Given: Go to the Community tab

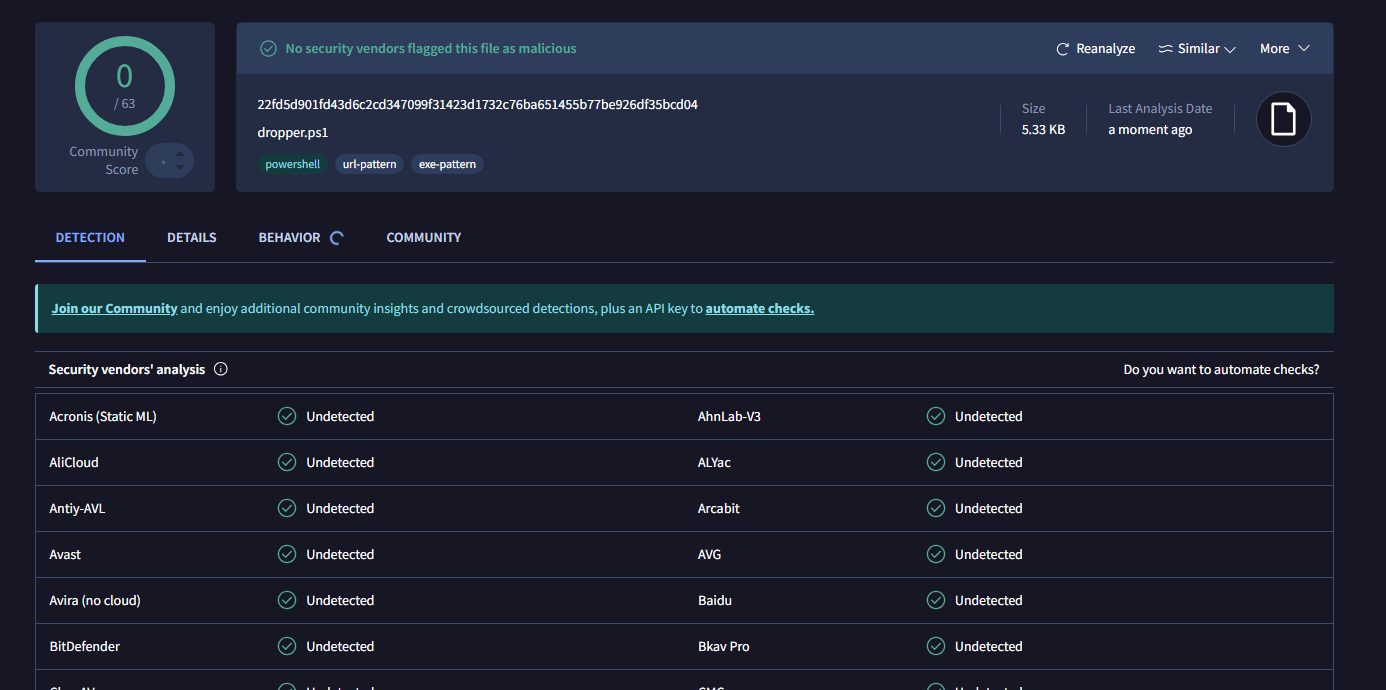Looking at the screenshot, I should [424, 238].
